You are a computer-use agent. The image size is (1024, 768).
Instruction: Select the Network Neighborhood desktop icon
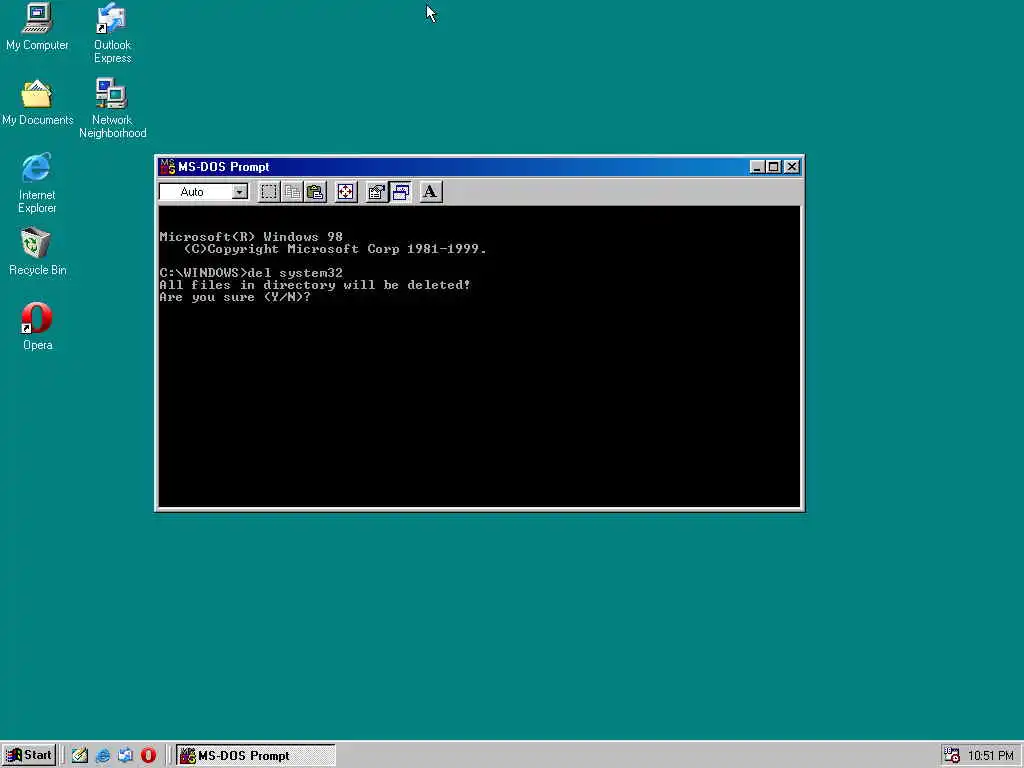point(112,108)
